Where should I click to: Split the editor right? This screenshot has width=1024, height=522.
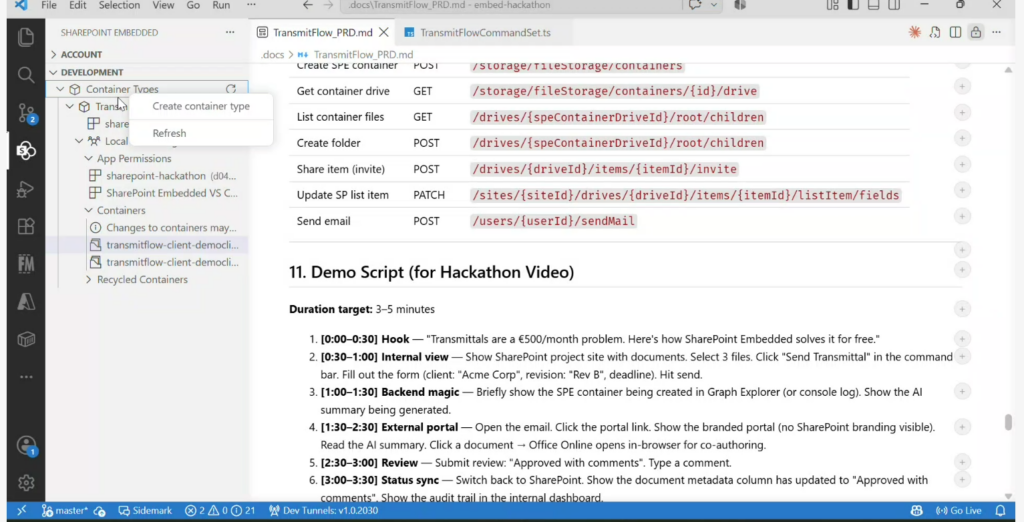tap(955, 32)
